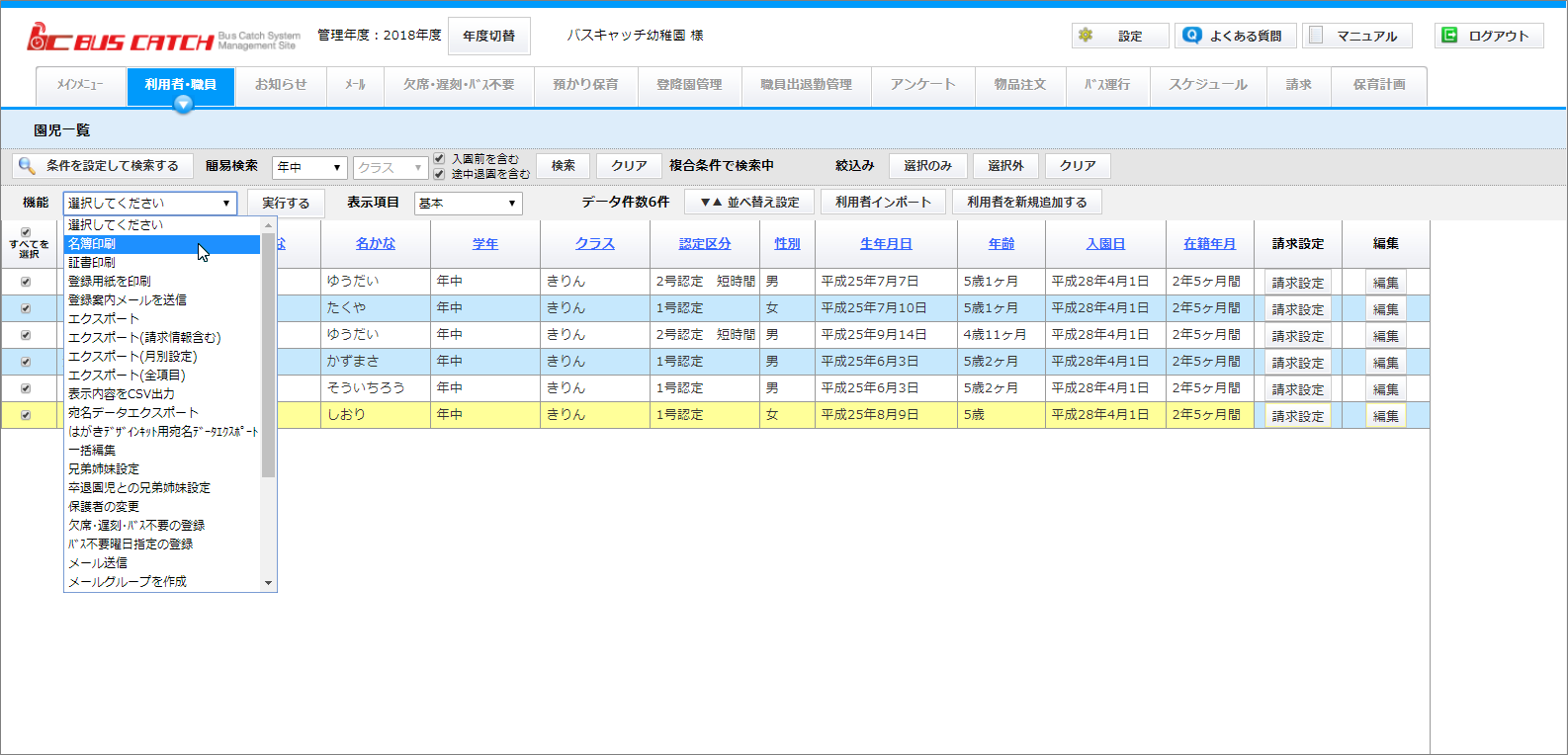
Task: Choose 登録案内メールを送信 option
Action: (162, 299)
